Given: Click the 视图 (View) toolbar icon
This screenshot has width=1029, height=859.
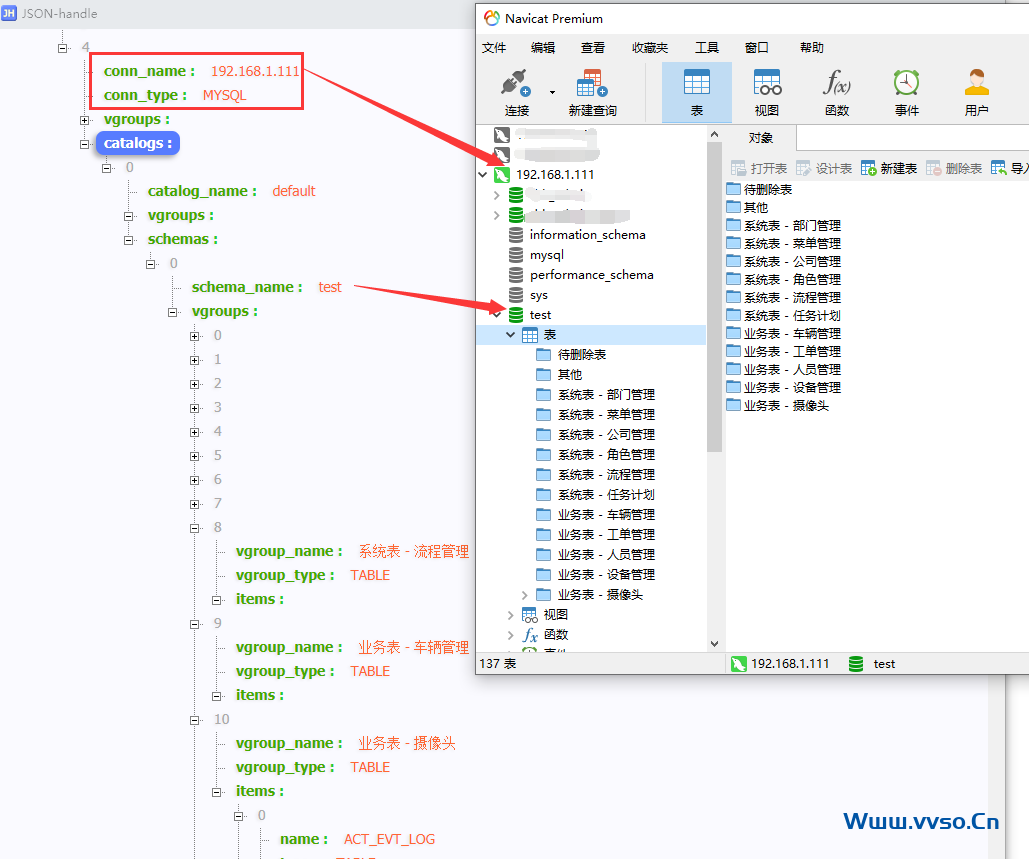Looking at the screenshot, I should point(767,84).
